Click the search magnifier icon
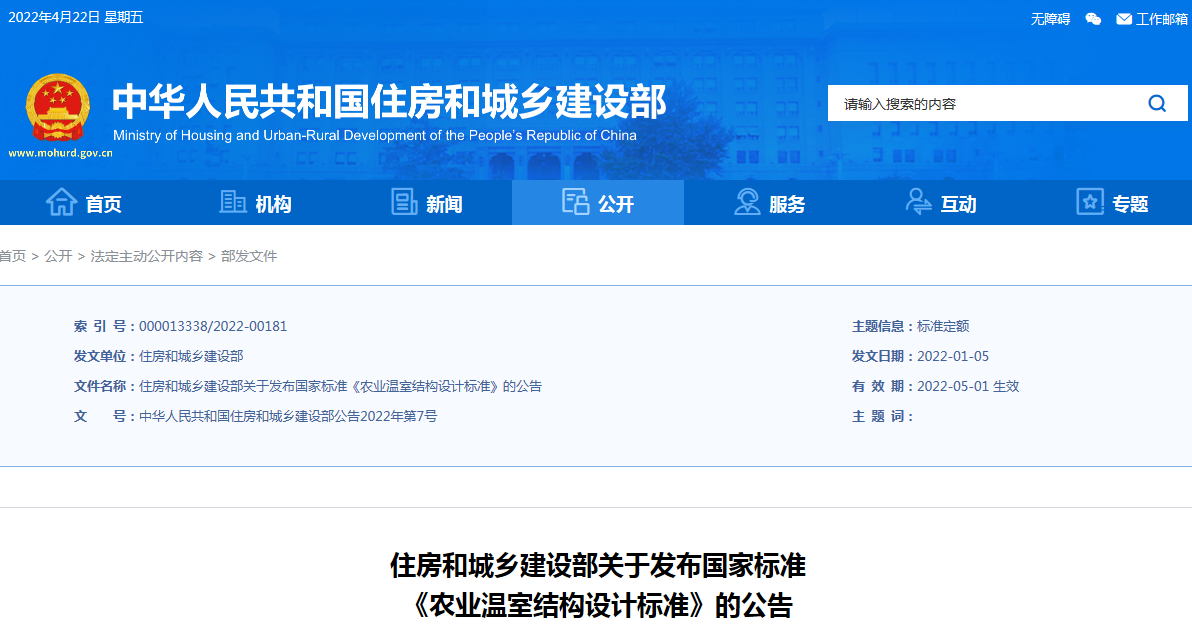This screenshot has width=1192, height=634. [1157, 103]
